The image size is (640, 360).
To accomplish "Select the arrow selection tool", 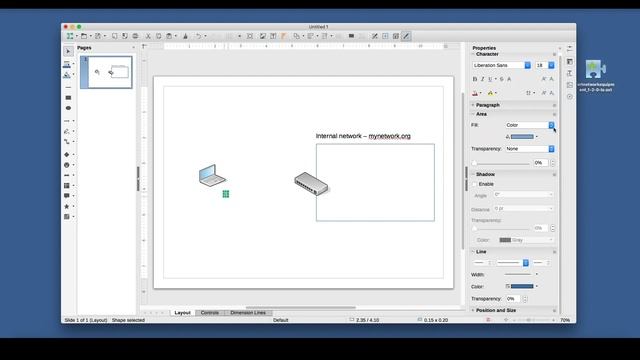I will pos(68,51).
